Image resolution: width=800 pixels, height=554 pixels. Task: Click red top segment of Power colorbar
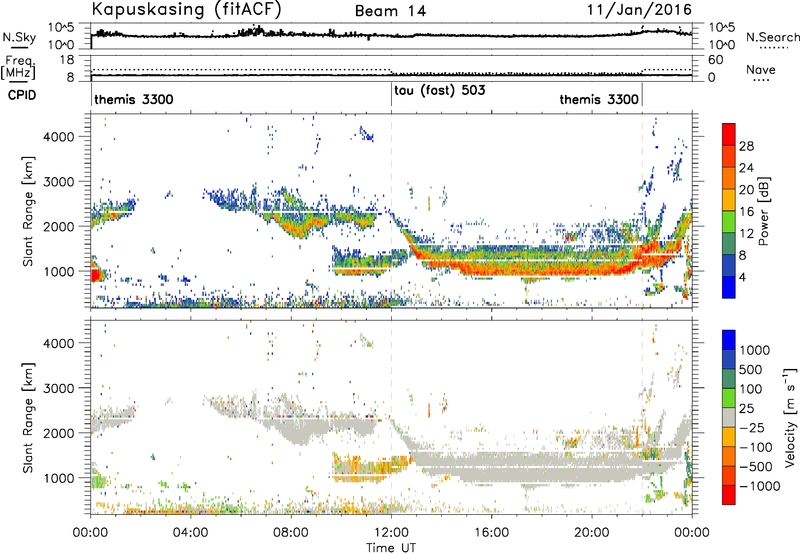tap(729, 135)
